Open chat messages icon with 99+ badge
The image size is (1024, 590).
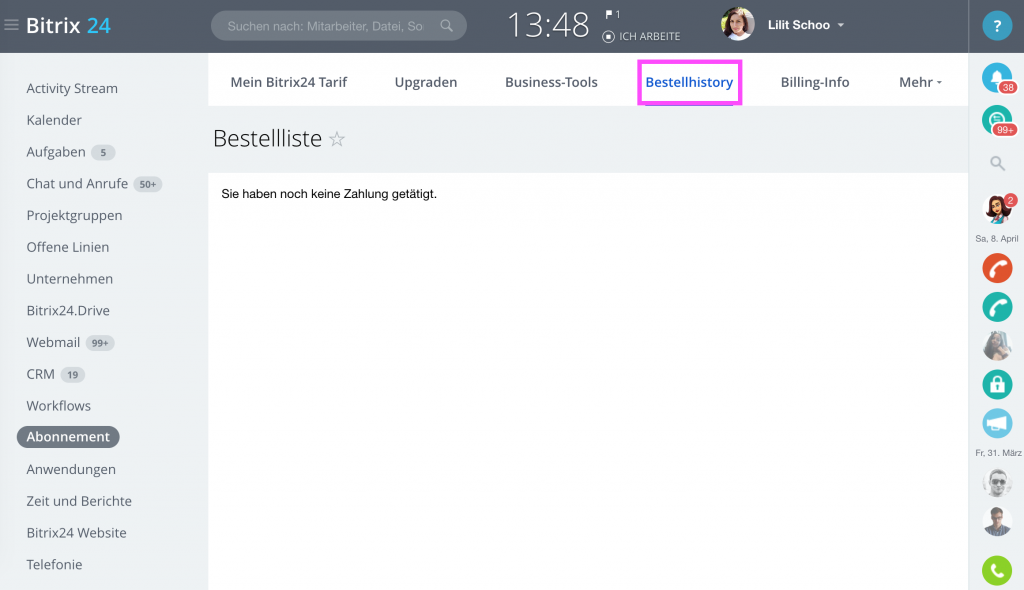coord(997,120)
